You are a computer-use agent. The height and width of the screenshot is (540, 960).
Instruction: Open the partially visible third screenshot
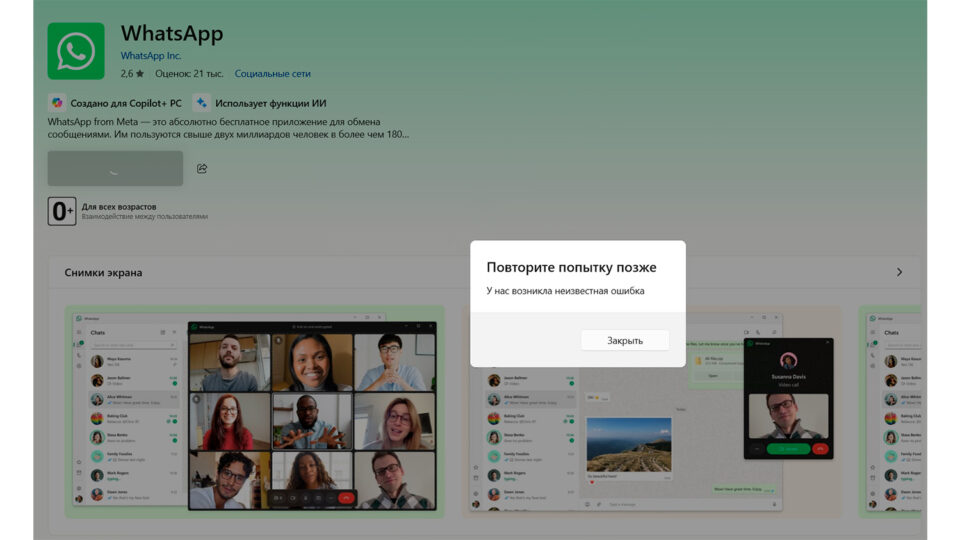(x=889, y=412)
